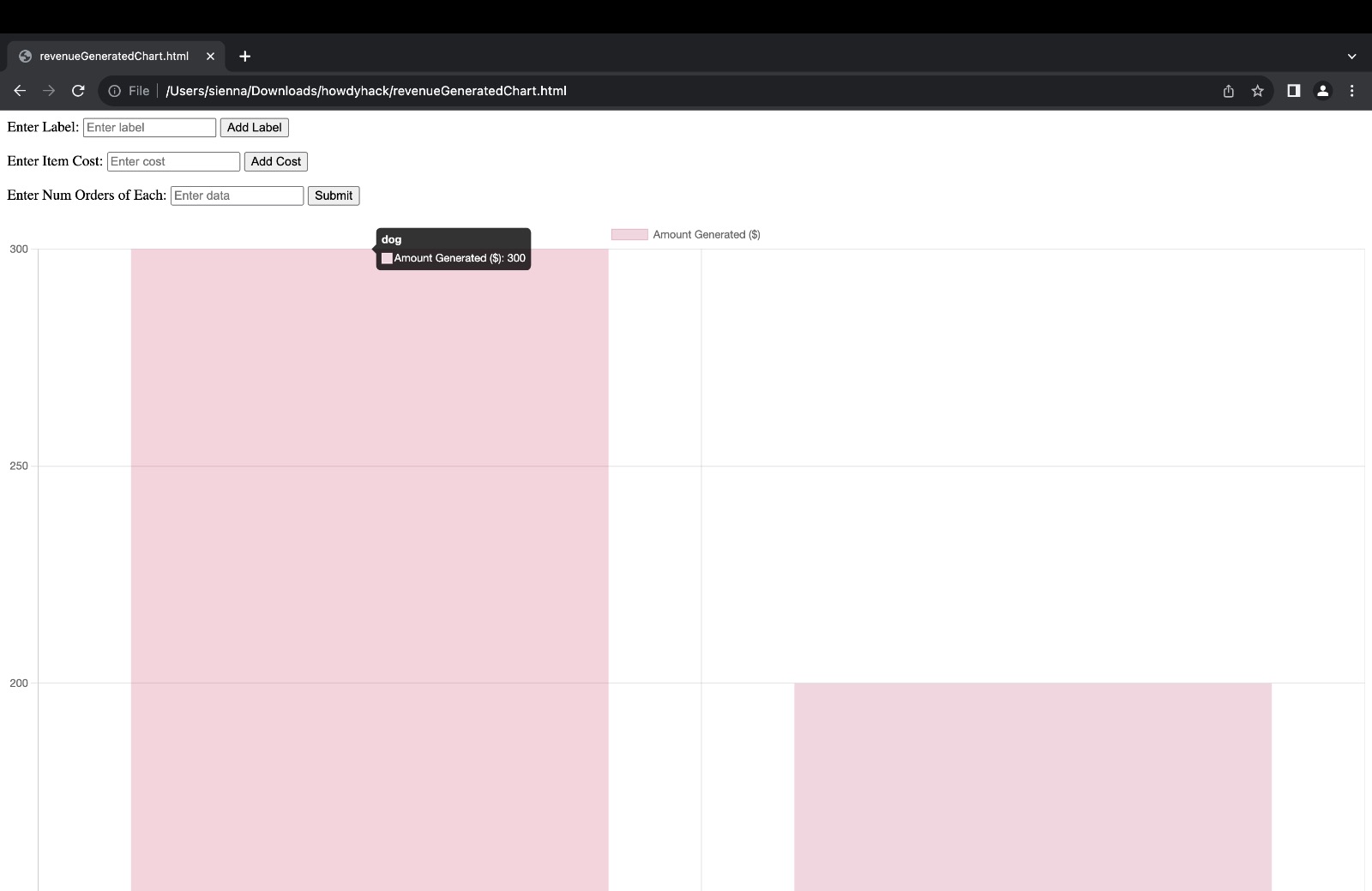Click the Amount Generated swatch in the tooltip
This screenshot has width=1372, height=891.
(388, 257)
